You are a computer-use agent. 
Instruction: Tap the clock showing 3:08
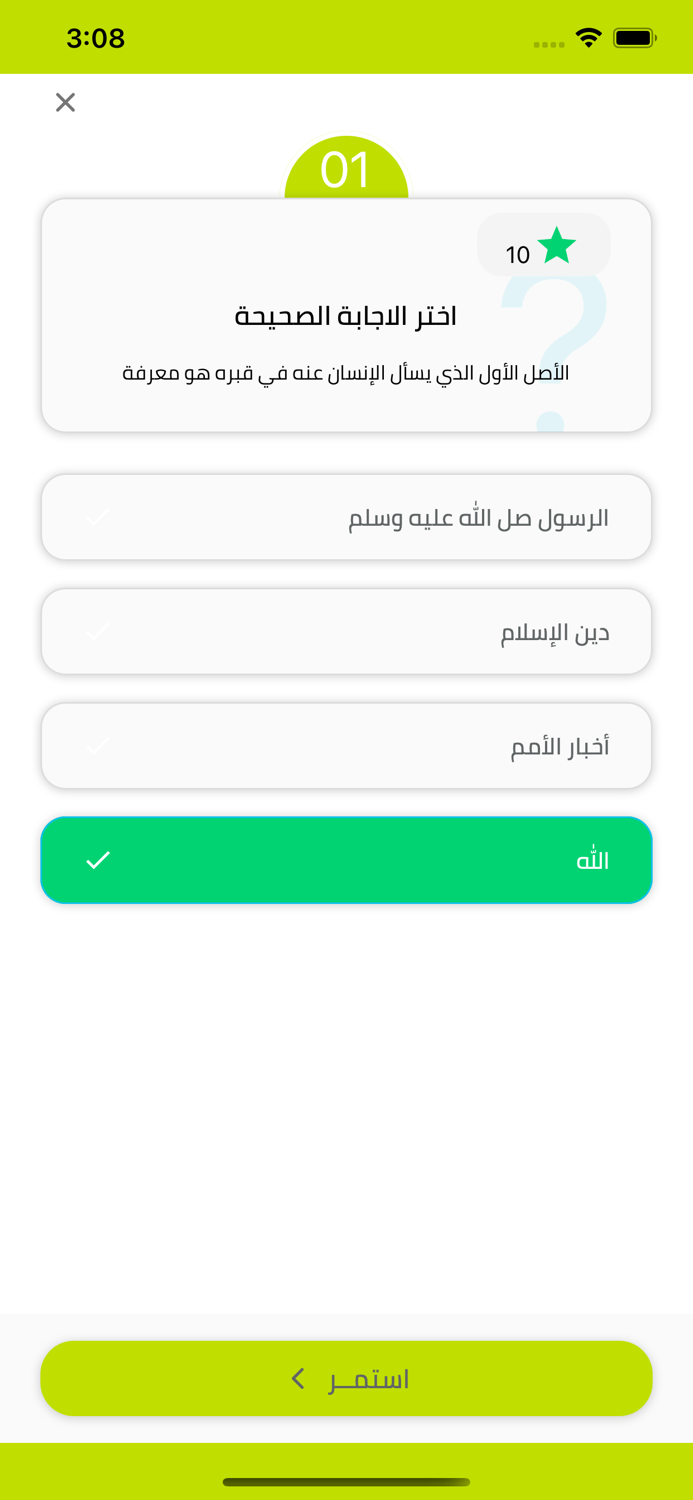96,37
